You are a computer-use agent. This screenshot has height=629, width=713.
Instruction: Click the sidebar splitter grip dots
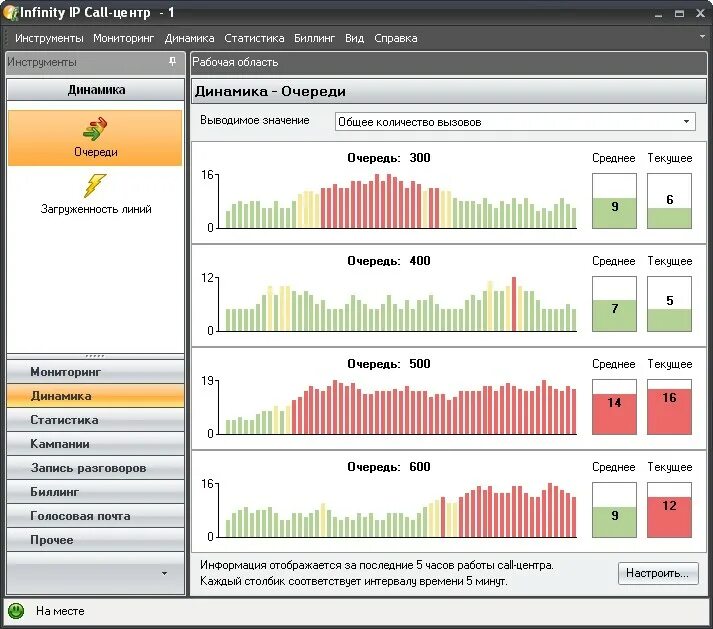point(95,356)
